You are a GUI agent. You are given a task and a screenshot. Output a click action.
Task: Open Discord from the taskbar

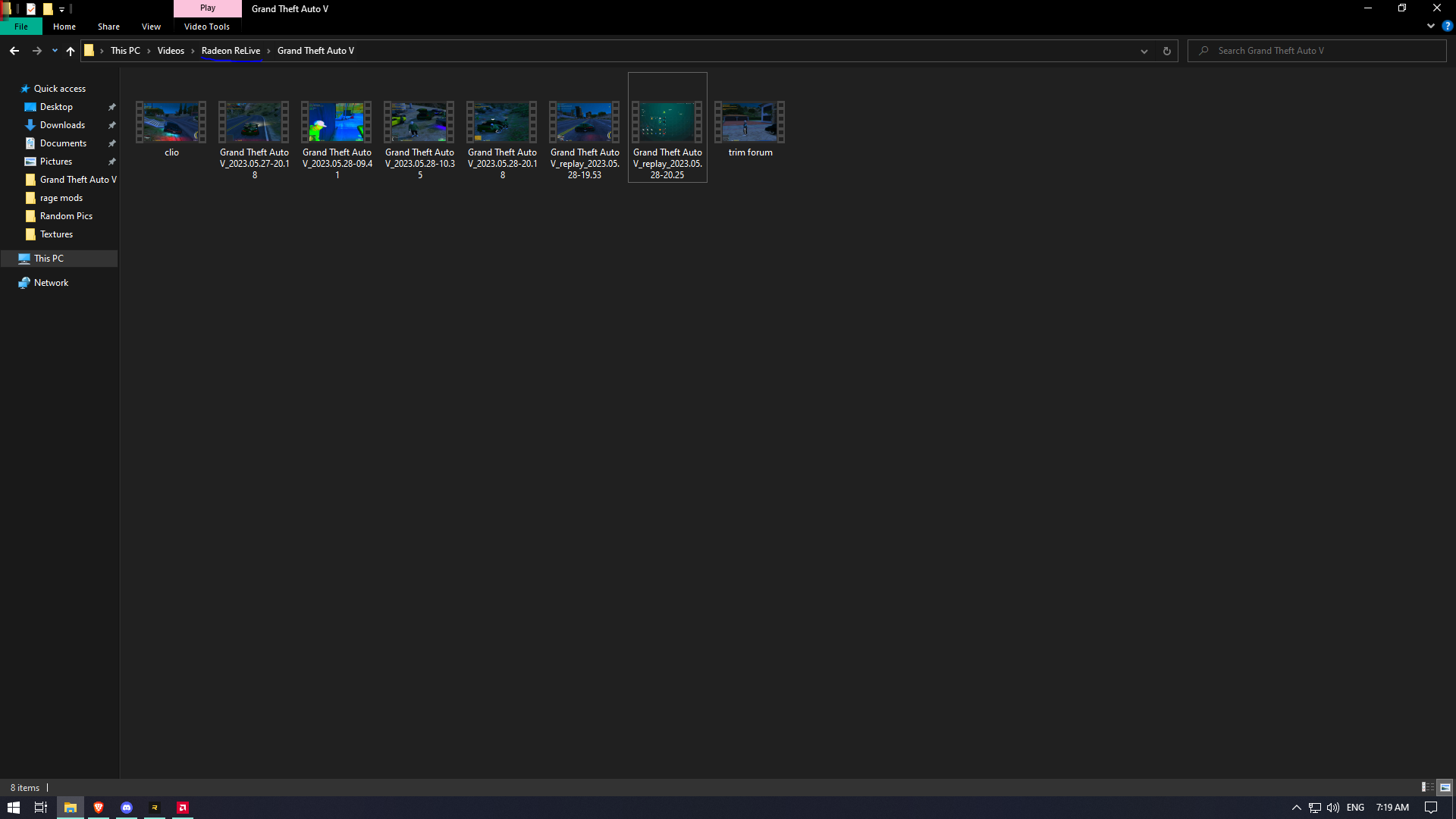pos(127,808)
